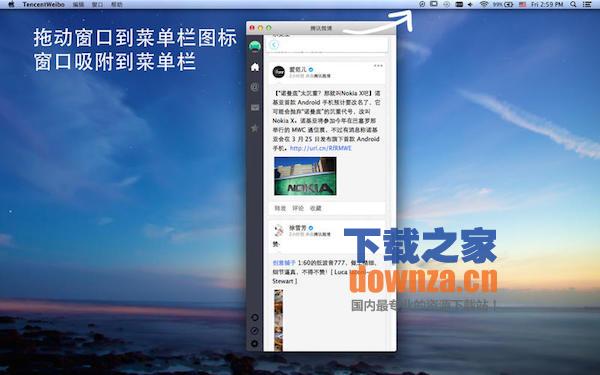Image resolution: width=600 pixels, height=375 pixels.
Task: Open the 窗口 menu in menu bar
Action: point(98,5)
